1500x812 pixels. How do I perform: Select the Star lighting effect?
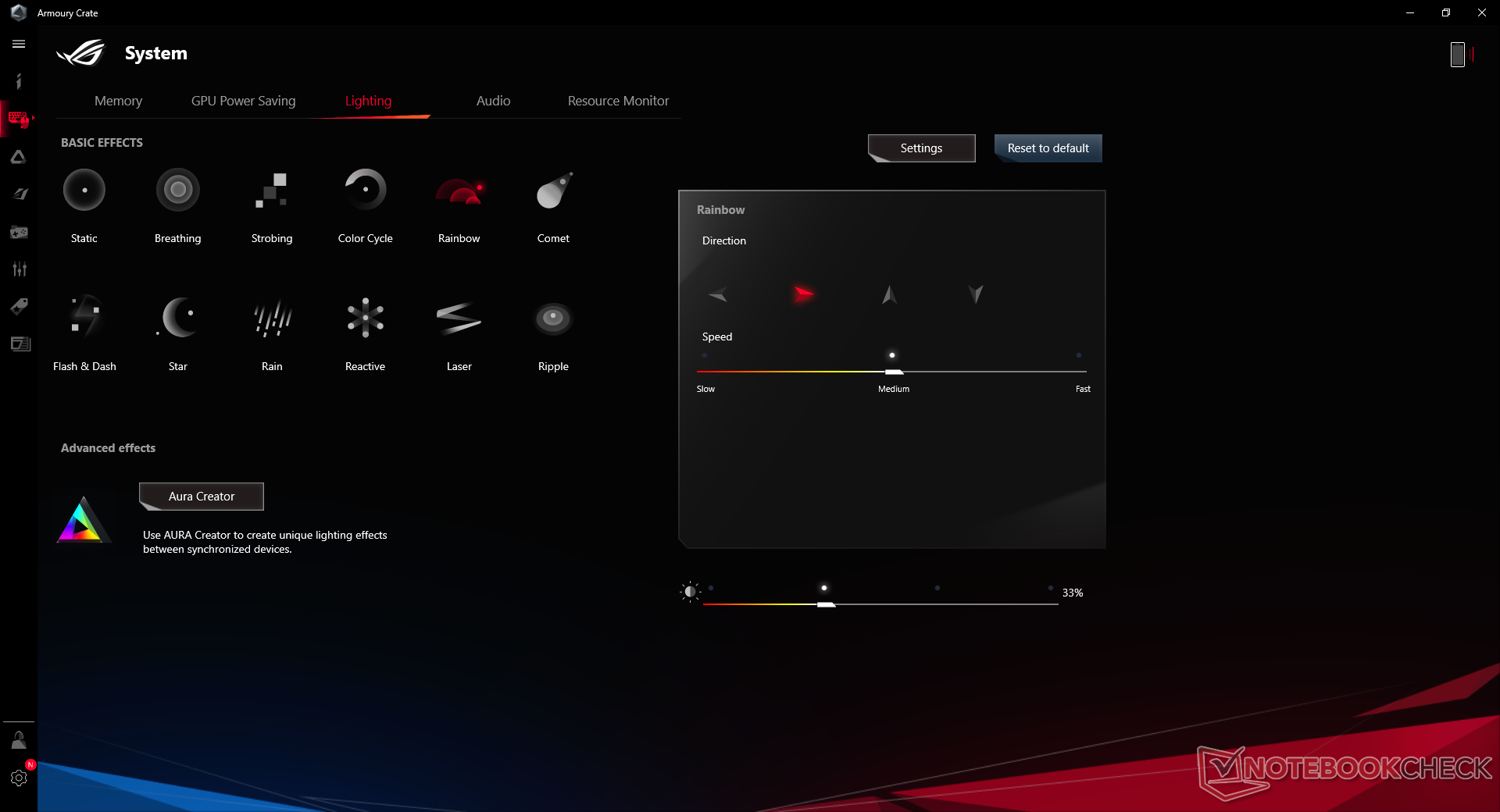point(178,317)
